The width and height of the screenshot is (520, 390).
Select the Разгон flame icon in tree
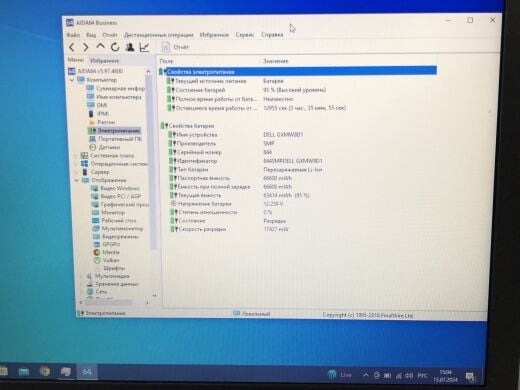pyautogui.click(x=92, y=122)
